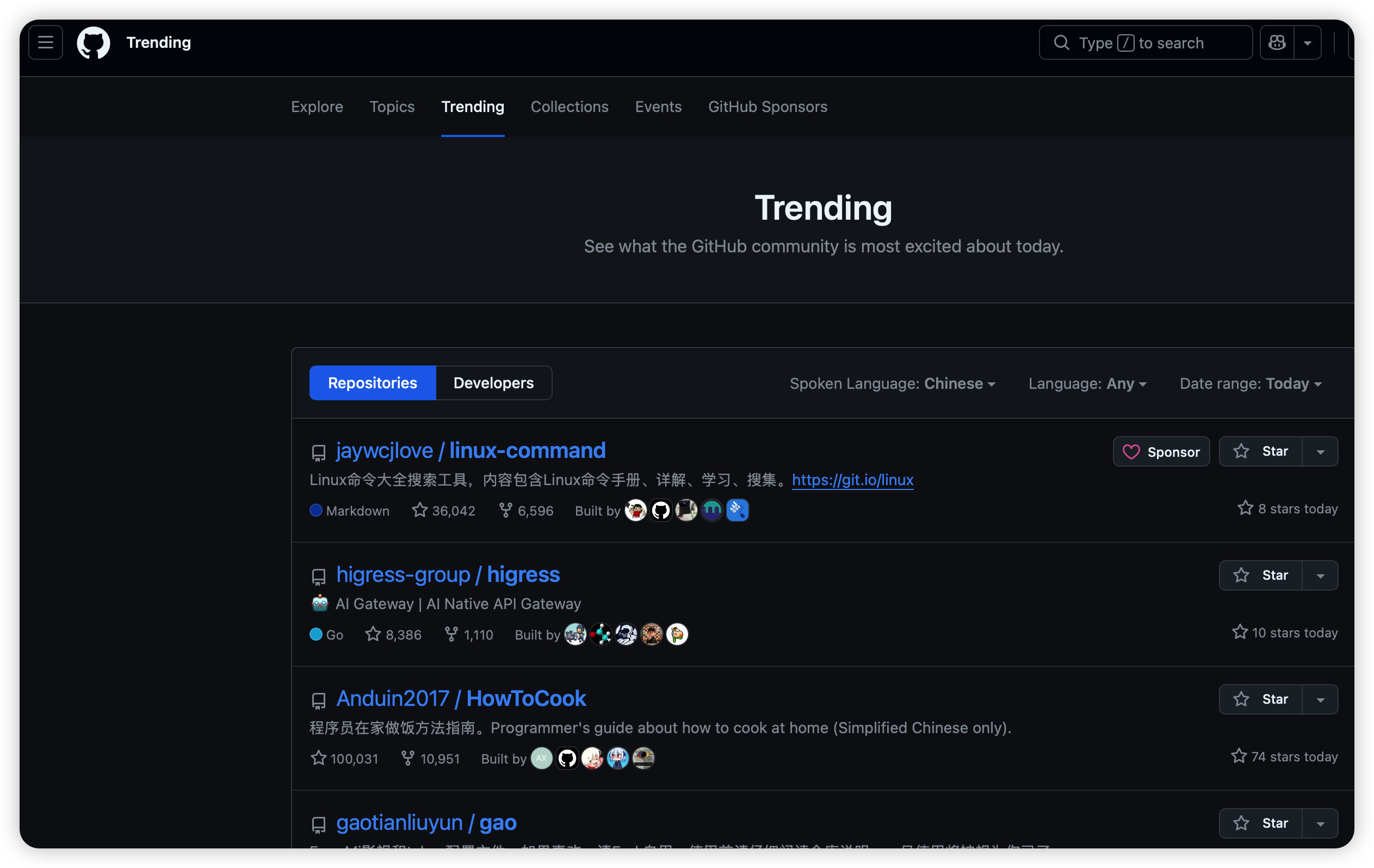The height and width of the screenshot is (868, 1374).
Task: View higress's 1,110 forks
Action: pos(469,634)
